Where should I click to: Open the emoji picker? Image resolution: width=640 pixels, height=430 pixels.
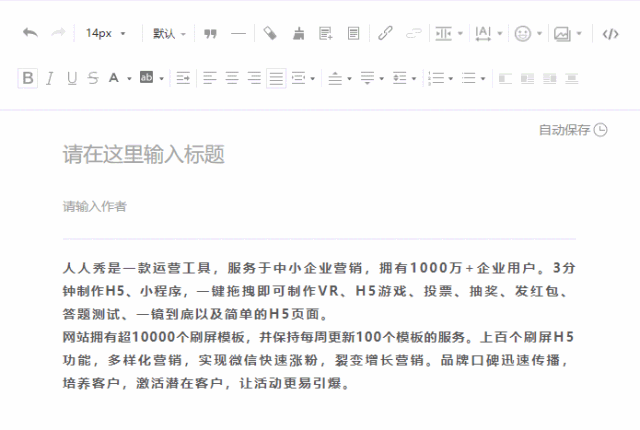(x=522, y=33)
